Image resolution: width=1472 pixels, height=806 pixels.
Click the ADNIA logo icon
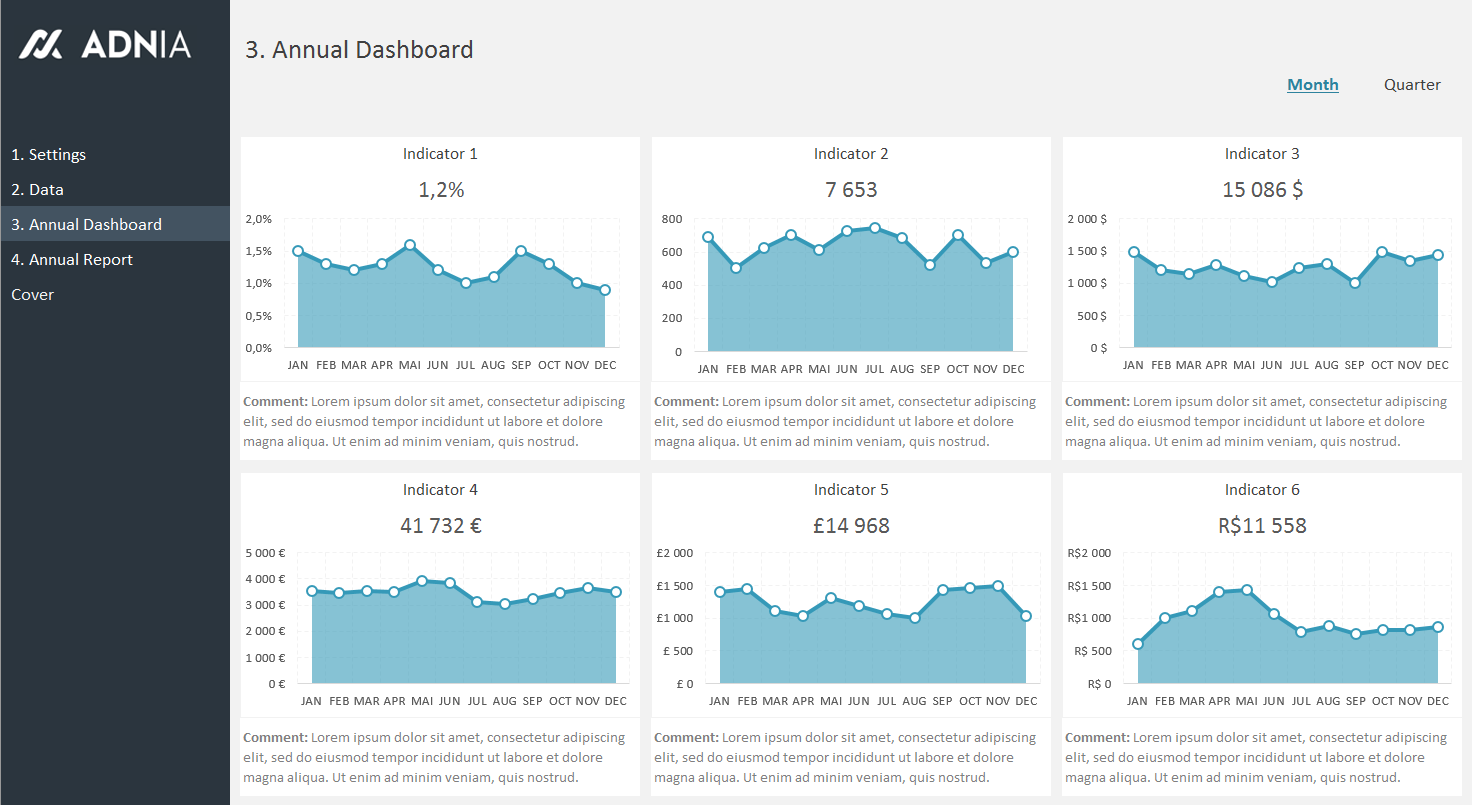click(41, 44)
